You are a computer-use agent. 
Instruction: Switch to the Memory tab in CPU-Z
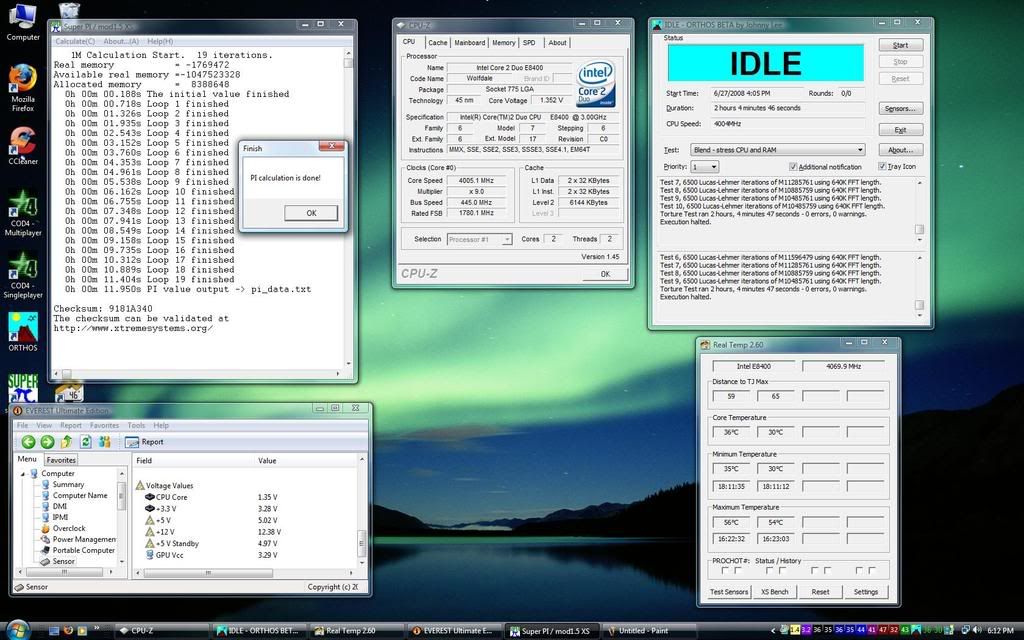[x=504, y=42]
